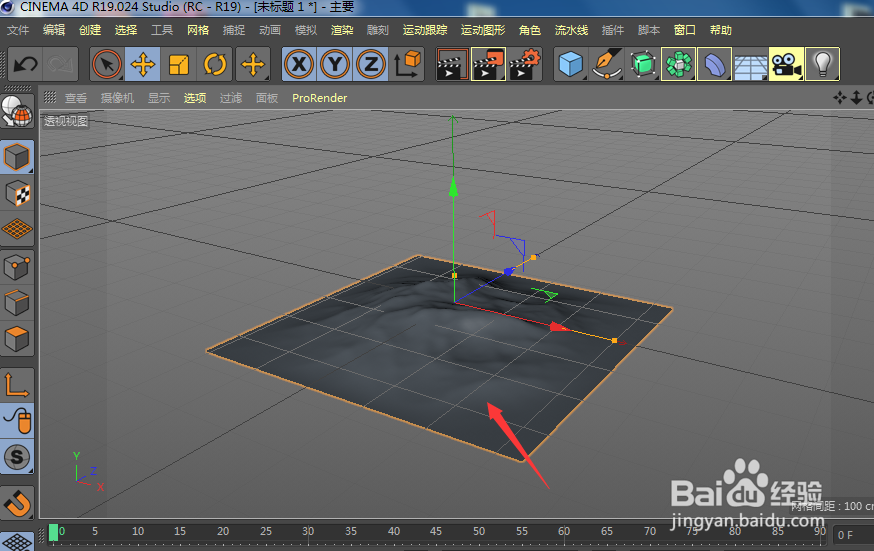The height and width of the screenshot is (551, 874).
Task: Open the Subdivision Surface generators icon
Action: pyautogui.click(x=643, y=65)
